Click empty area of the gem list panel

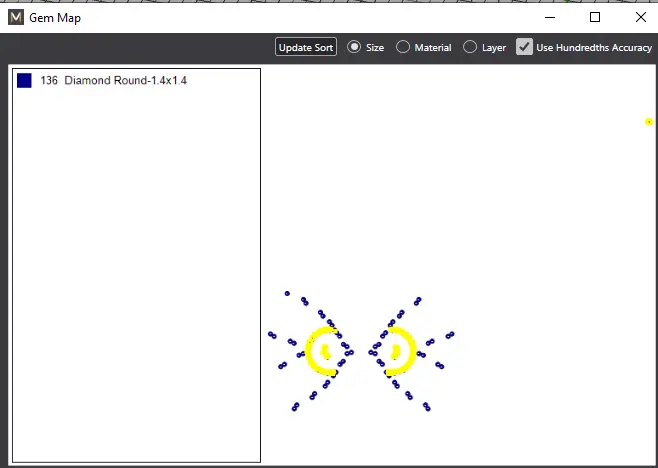coord(135,280)
